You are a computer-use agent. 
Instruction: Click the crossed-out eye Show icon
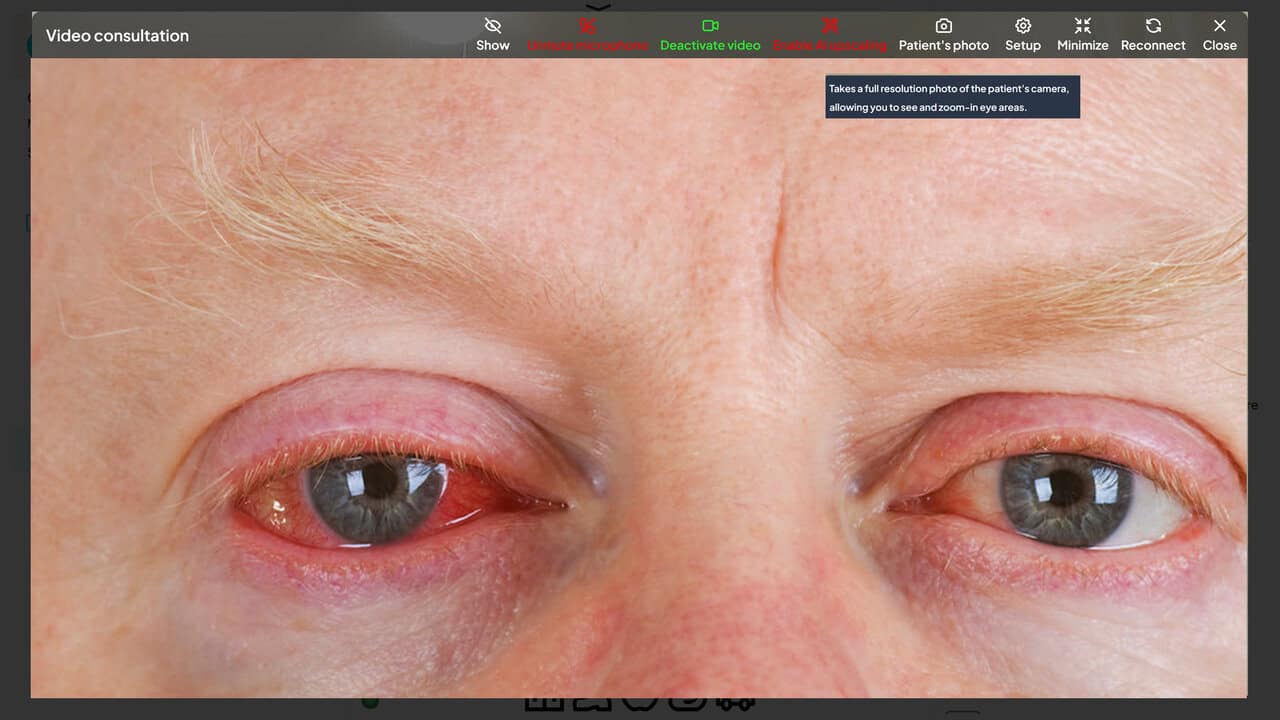492,26
